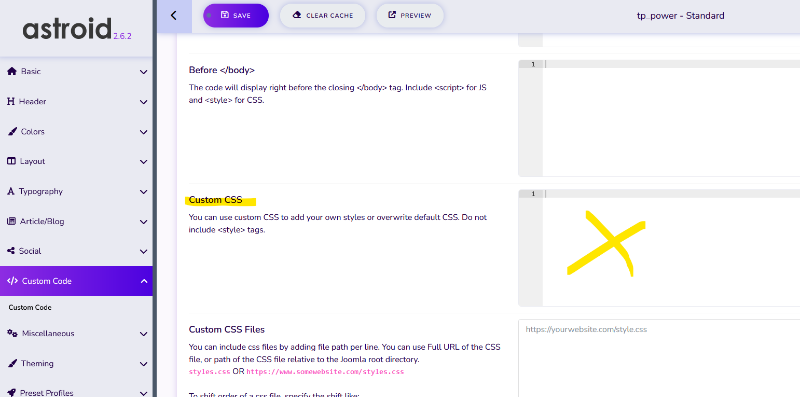This screenshot has height=397, width=800.
Task: Focus the Custom CSS Files textarea
Action: [x=659, y=358]
